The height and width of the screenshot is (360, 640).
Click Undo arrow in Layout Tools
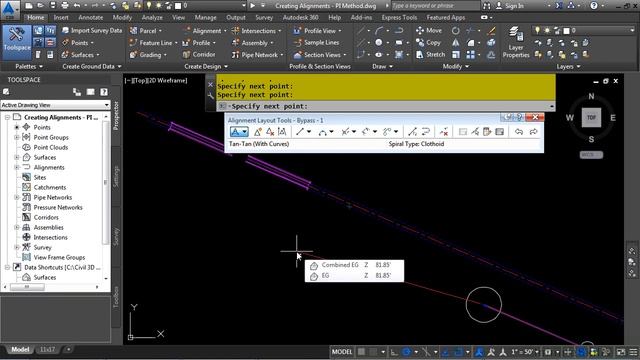click(x=518, y=132)
